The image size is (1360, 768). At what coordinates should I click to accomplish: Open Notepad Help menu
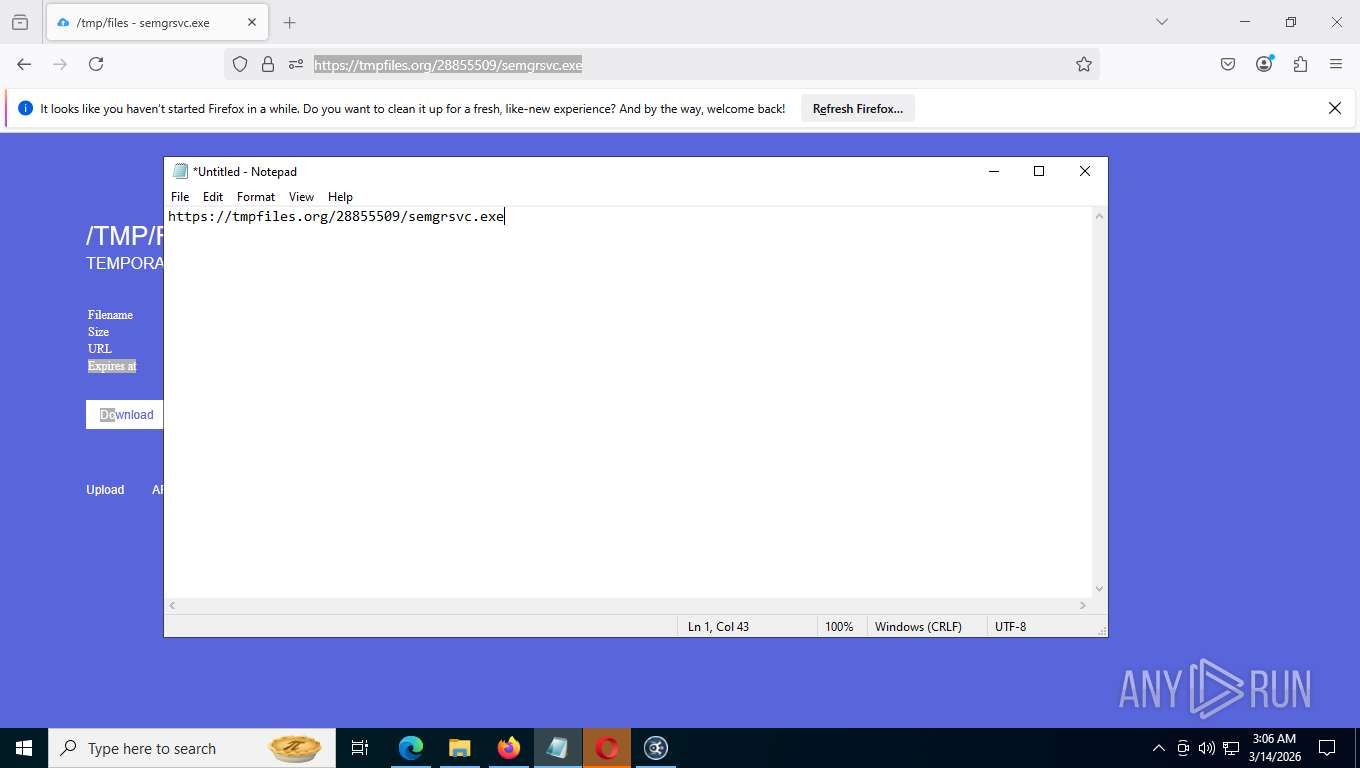coord(340,197)
